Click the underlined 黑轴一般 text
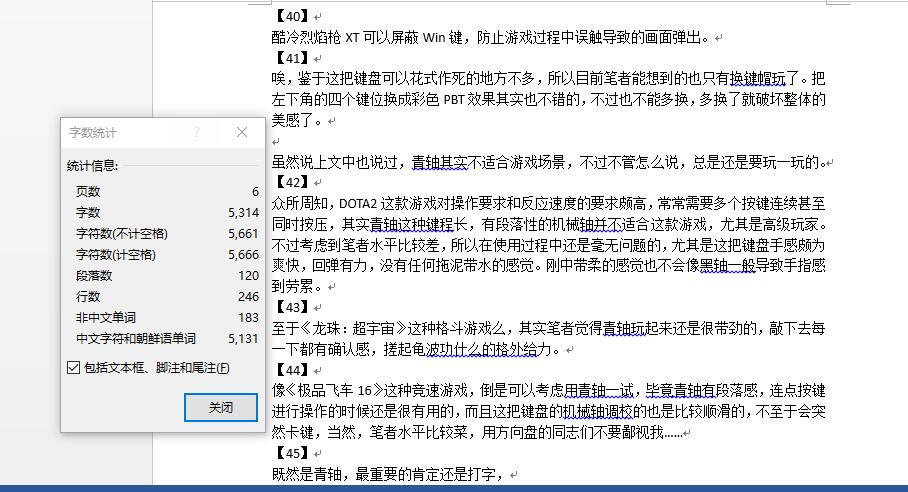Viewport: 908px width, 492px height. coord(728,266)
